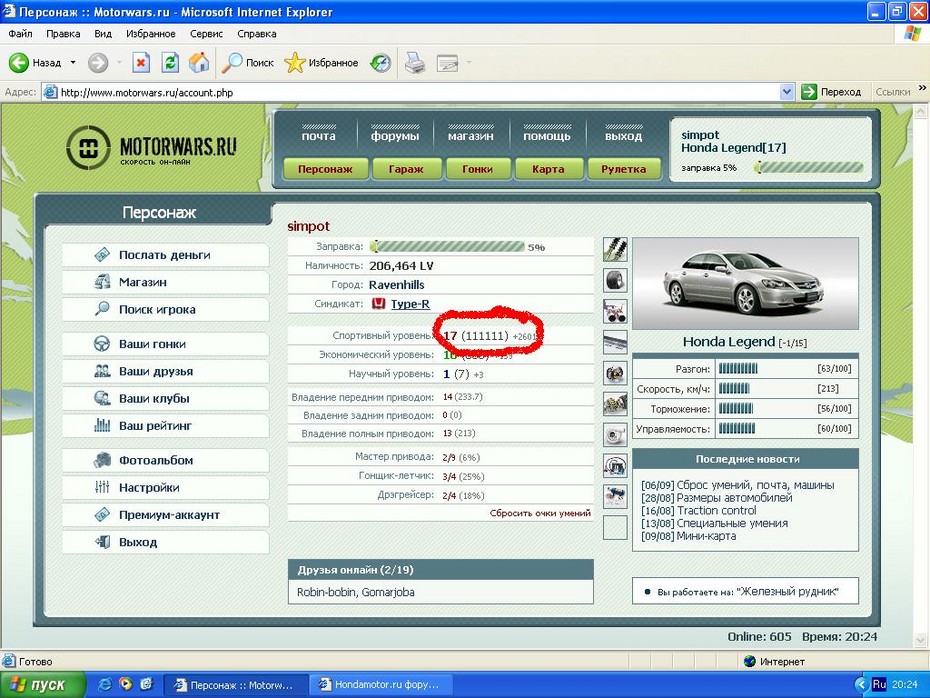Image resolution: width=930 pixels, height=698 pixels.
Task: Open Internet Explorer from quick launch
Action: coord(105,684)
